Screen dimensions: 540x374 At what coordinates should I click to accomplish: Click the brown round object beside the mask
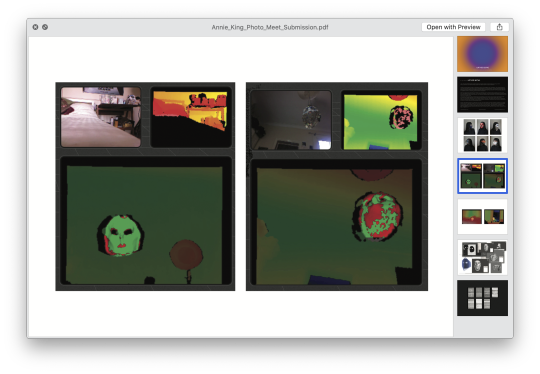(186, 255)
